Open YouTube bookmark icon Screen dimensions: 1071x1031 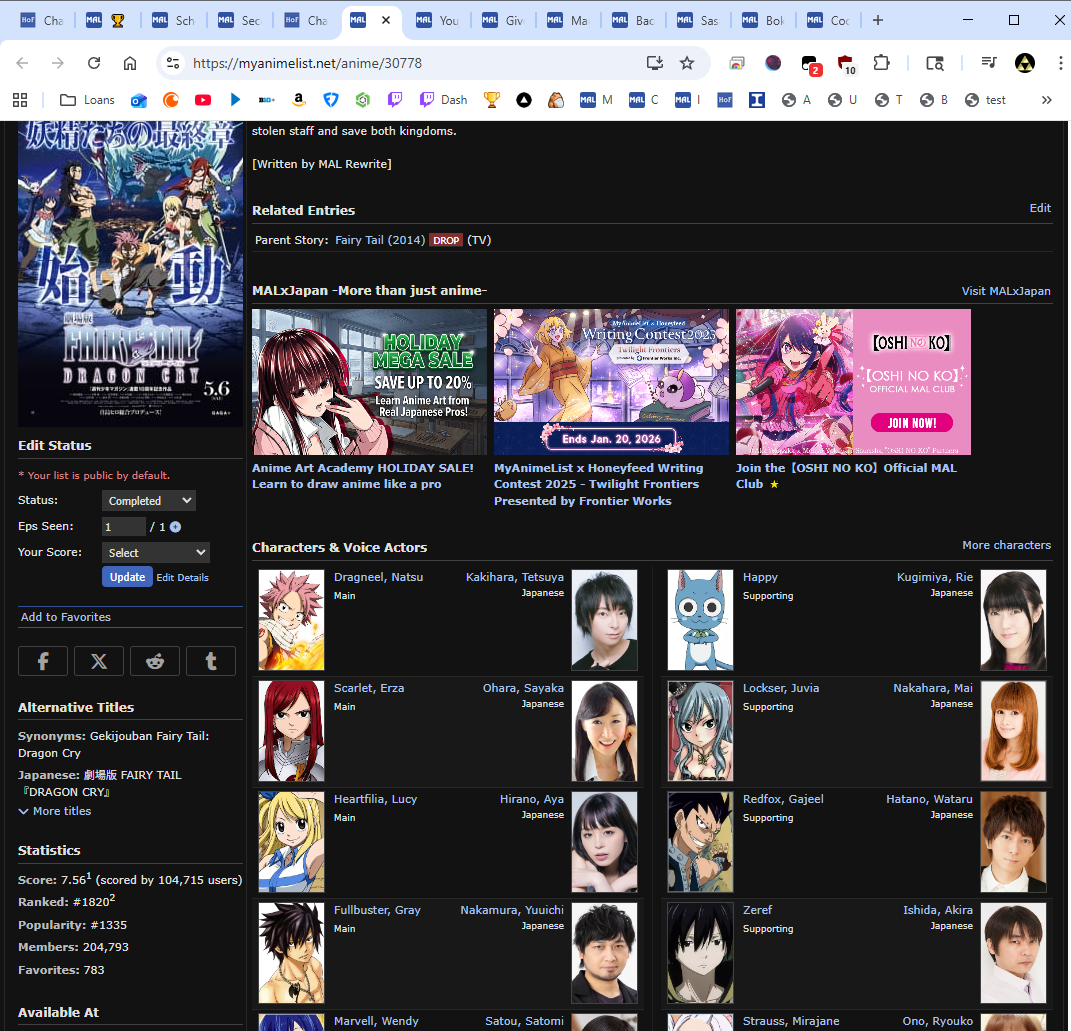pos(203,100)
